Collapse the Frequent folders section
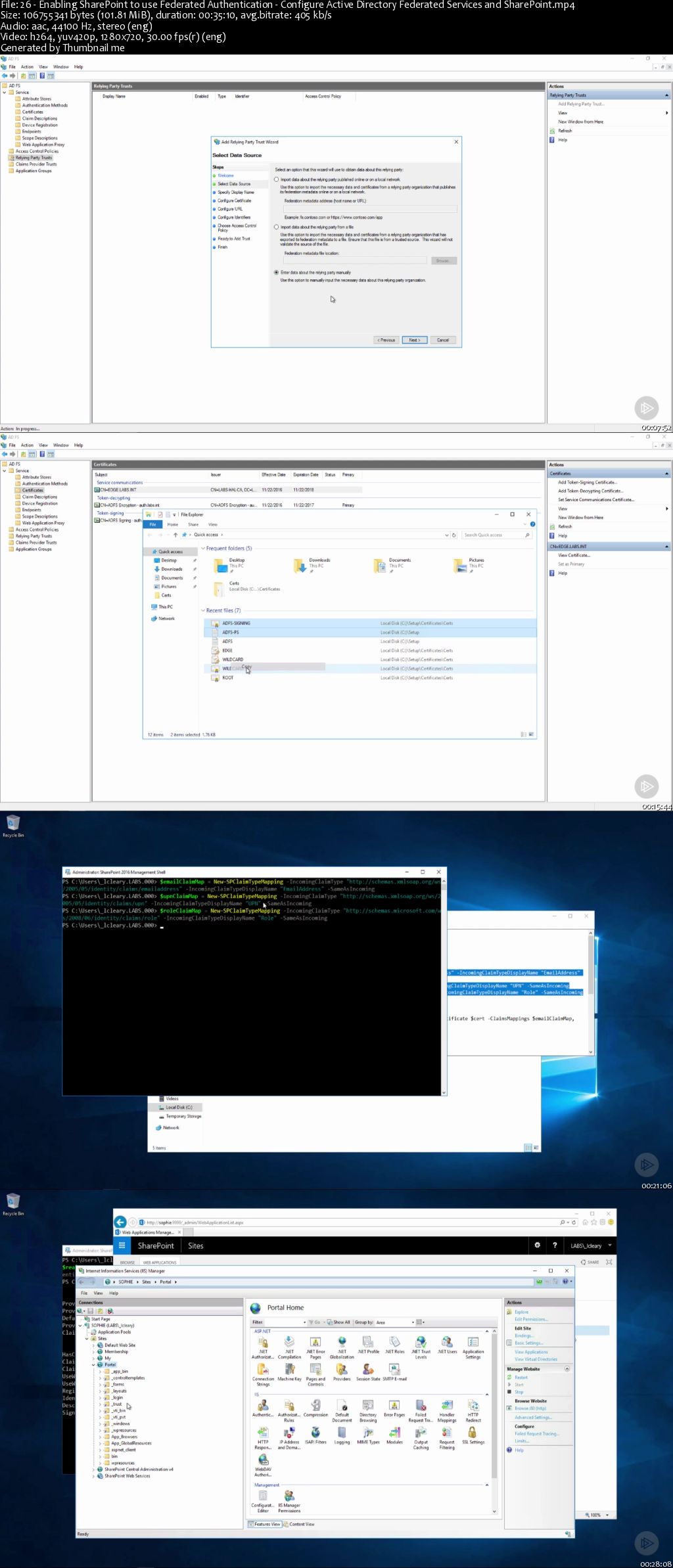 pyautogui.click(x=203, y=549)
